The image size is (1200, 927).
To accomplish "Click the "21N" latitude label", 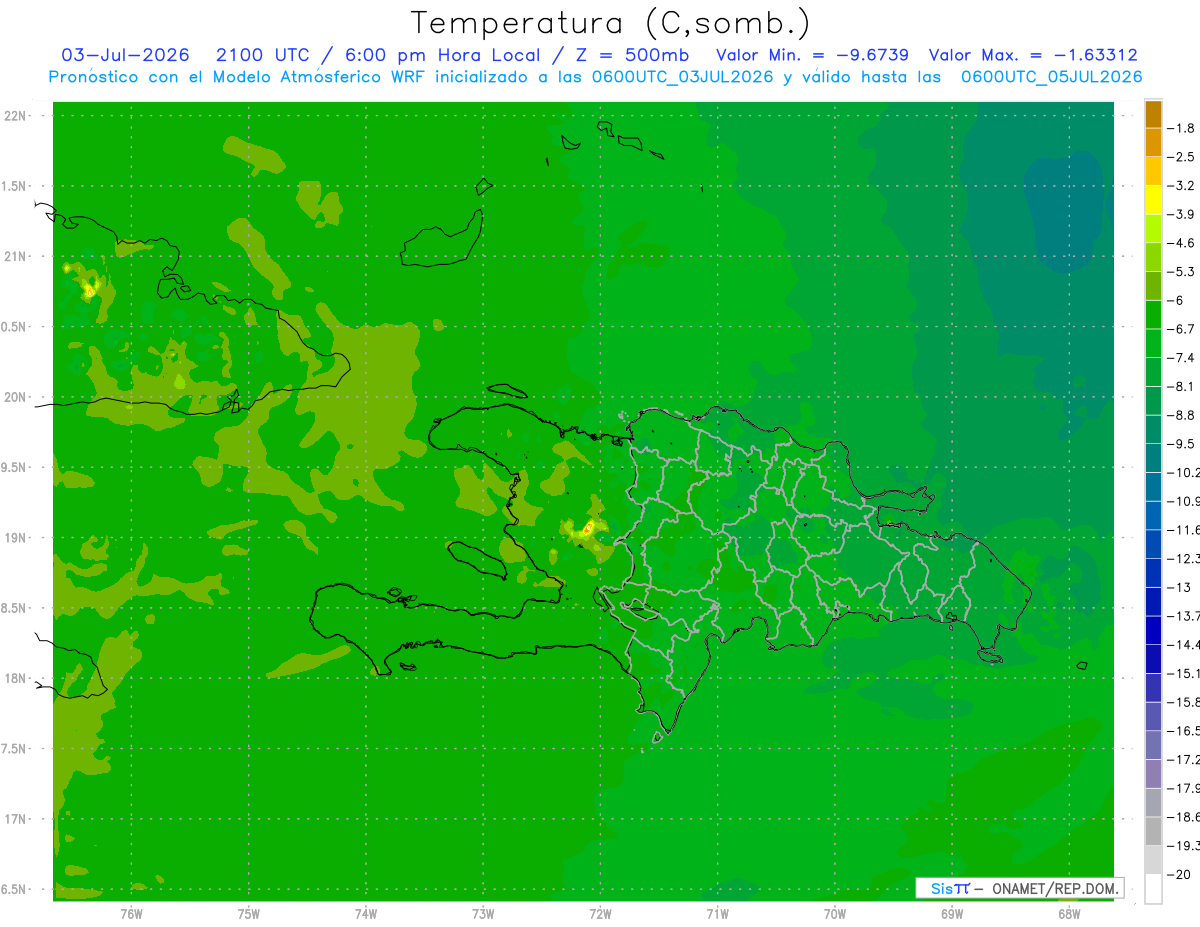I will (x=16, y=256).
